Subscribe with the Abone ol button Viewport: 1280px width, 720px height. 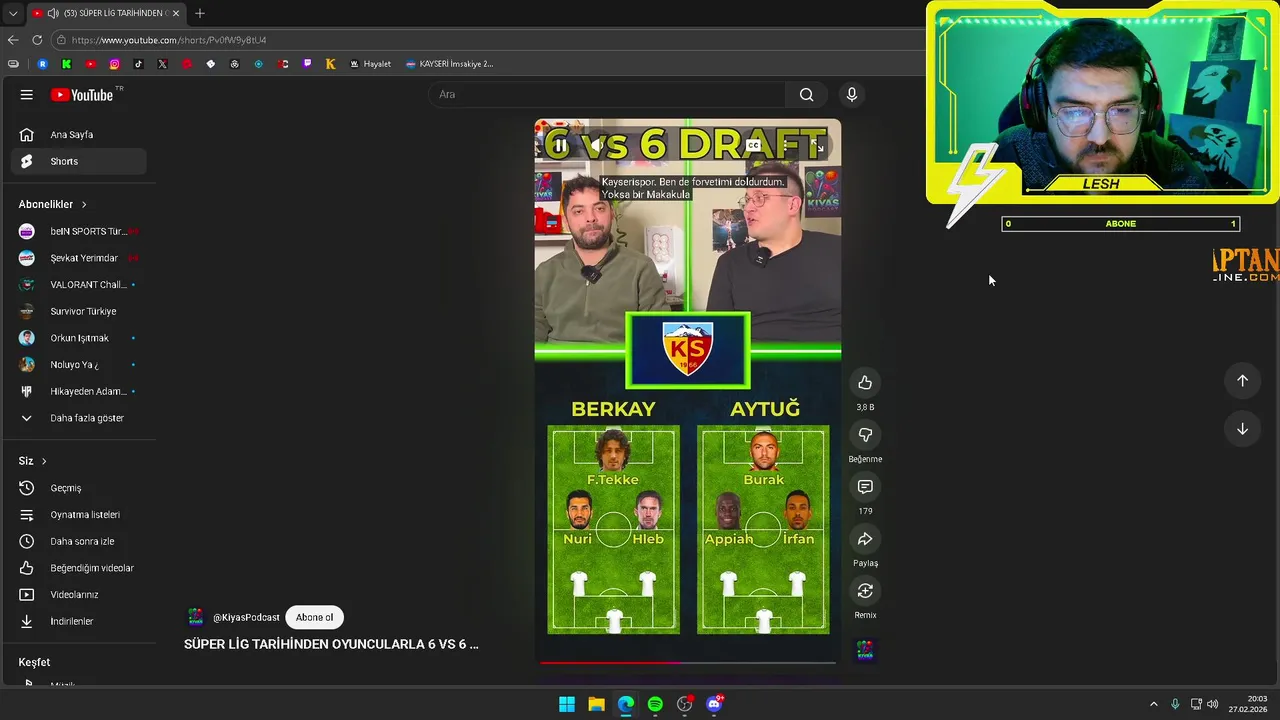coord(314,617)
